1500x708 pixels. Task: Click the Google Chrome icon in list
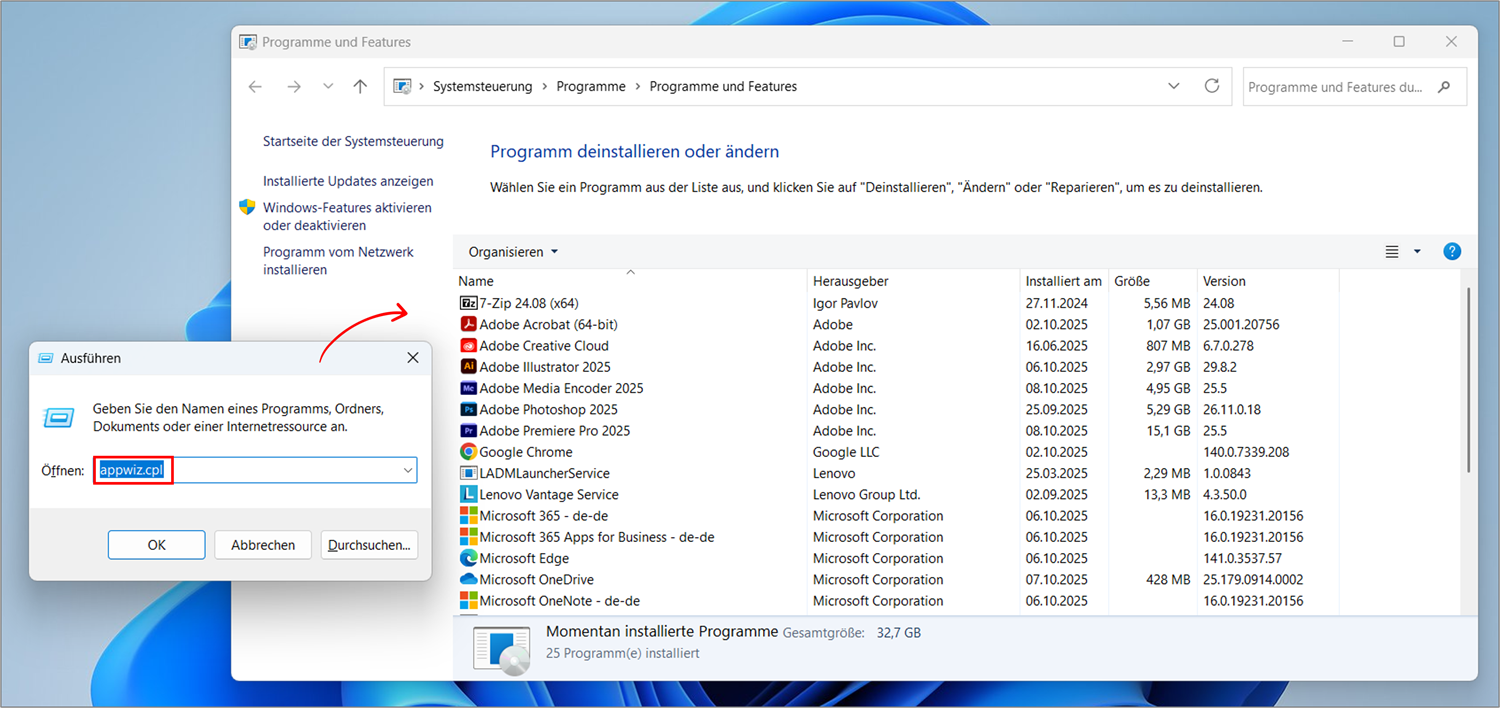(x=468, y=452)
